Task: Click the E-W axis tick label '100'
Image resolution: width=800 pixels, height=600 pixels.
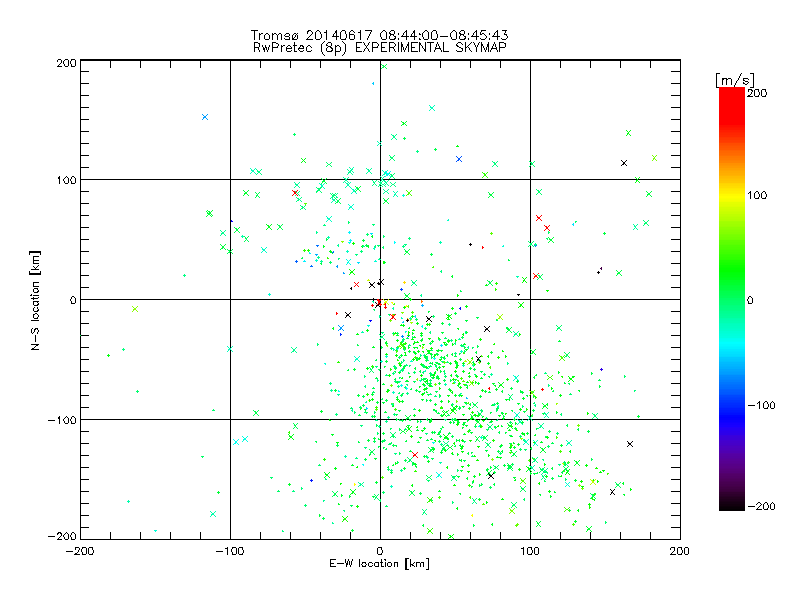Action: [530, 551]
